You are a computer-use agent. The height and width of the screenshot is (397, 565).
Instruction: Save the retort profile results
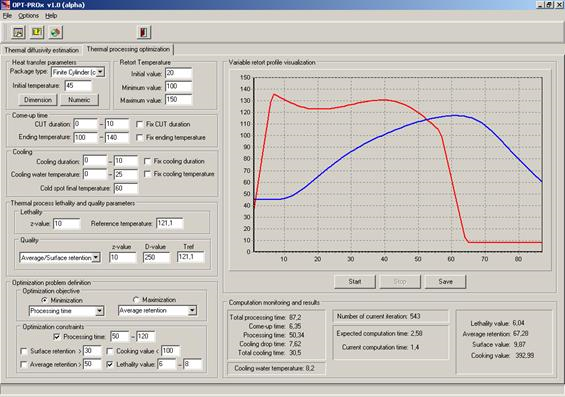[x=445, y=282]
